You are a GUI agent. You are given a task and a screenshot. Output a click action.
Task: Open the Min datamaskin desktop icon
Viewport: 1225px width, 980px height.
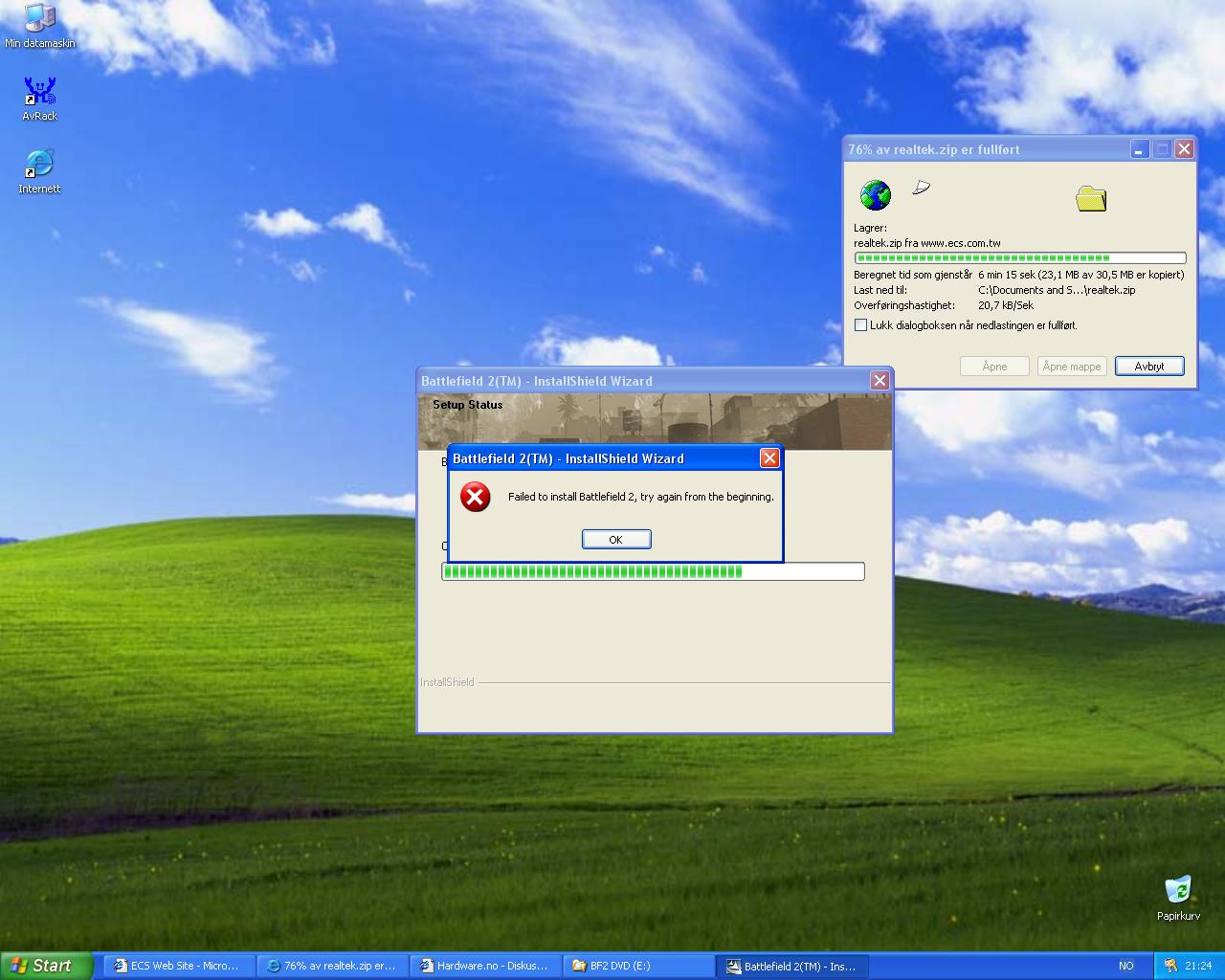(39, 26)
